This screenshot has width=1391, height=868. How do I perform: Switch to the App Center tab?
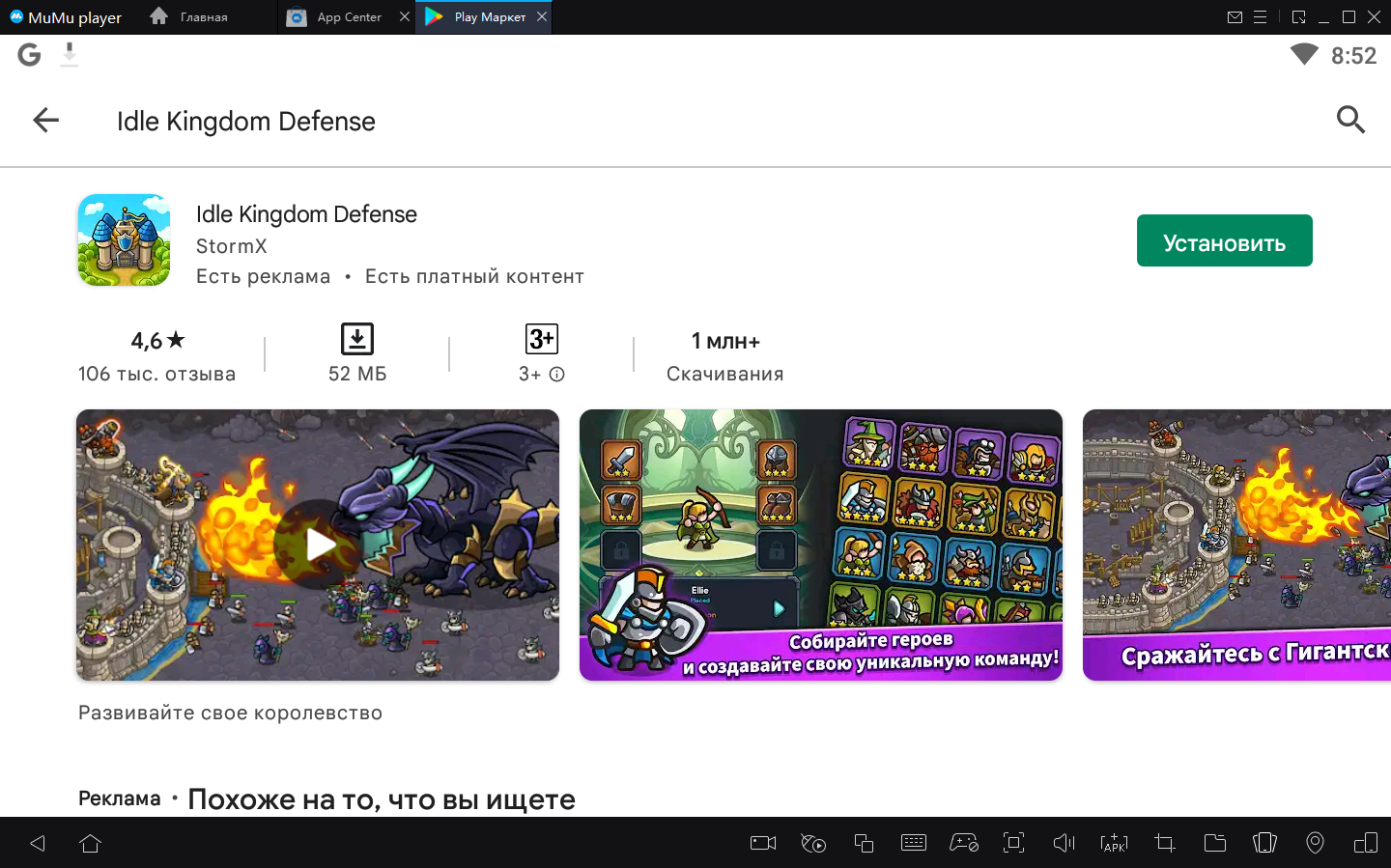coord(349,17)
